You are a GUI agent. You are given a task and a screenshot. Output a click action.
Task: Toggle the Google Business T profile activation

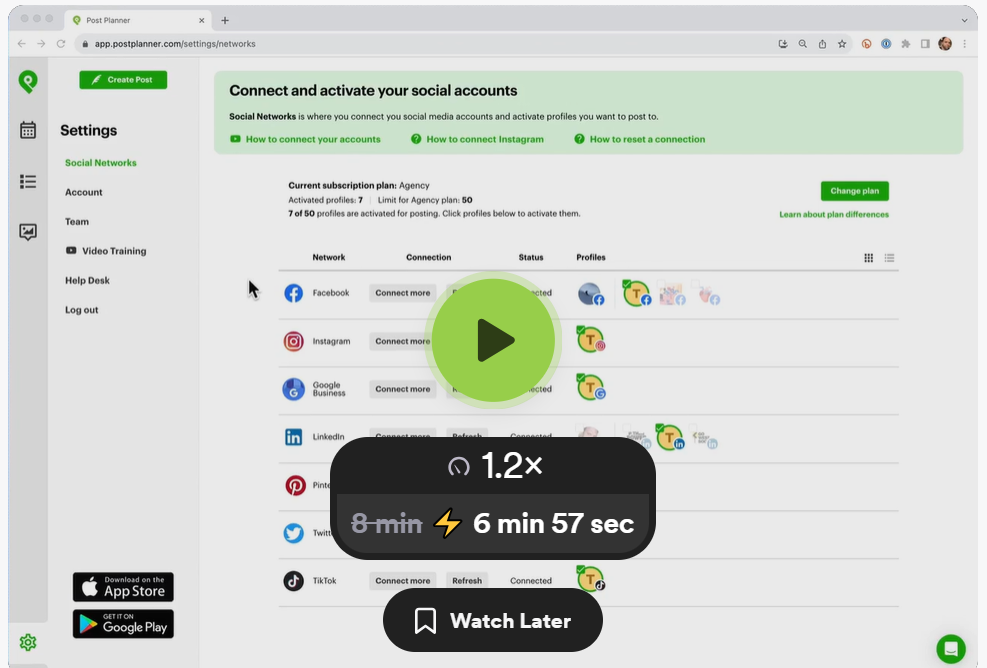tap(590, 387)
